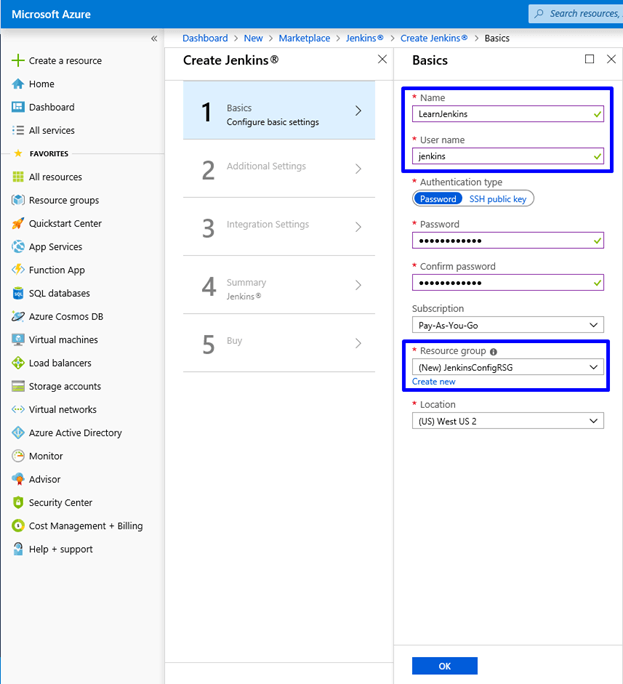Open step 3 Integration Settings

[x=279, y=226]
